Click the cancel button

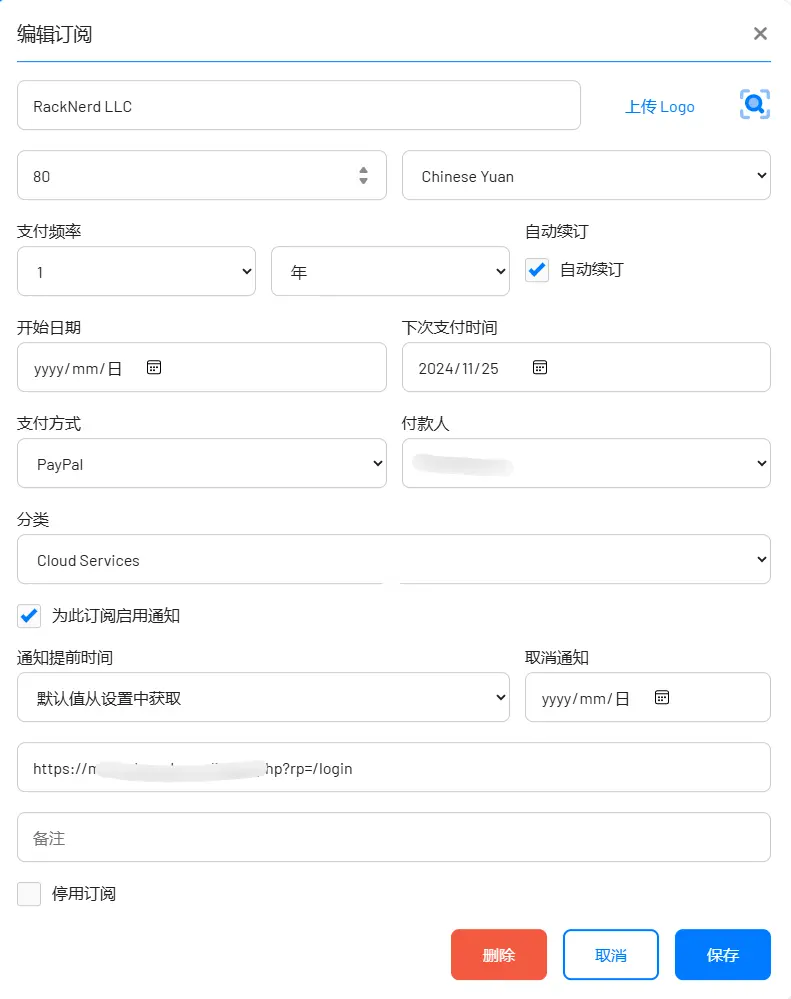610,954
